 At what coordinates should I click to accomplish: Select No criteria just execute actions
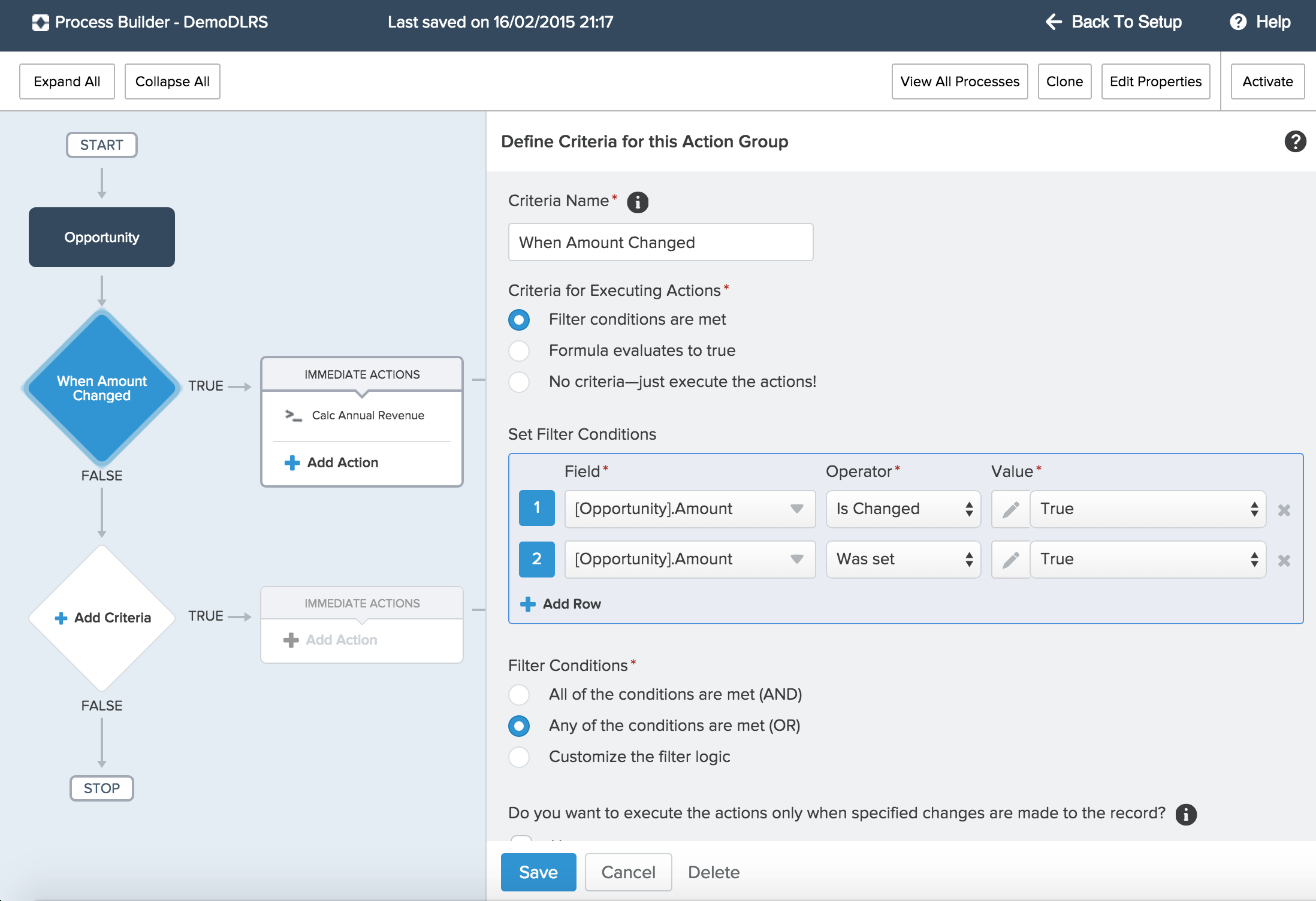click(519, 382)
